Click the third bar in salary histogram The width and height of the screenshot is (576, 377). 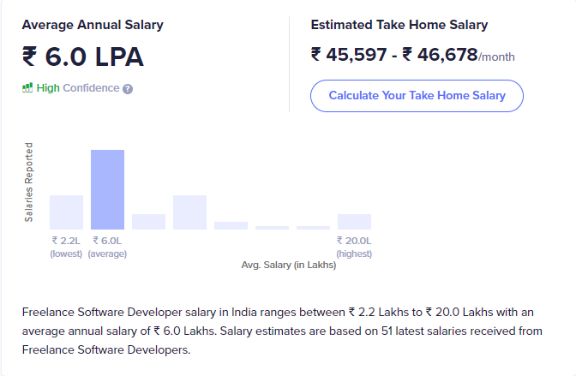click(148, 221)
